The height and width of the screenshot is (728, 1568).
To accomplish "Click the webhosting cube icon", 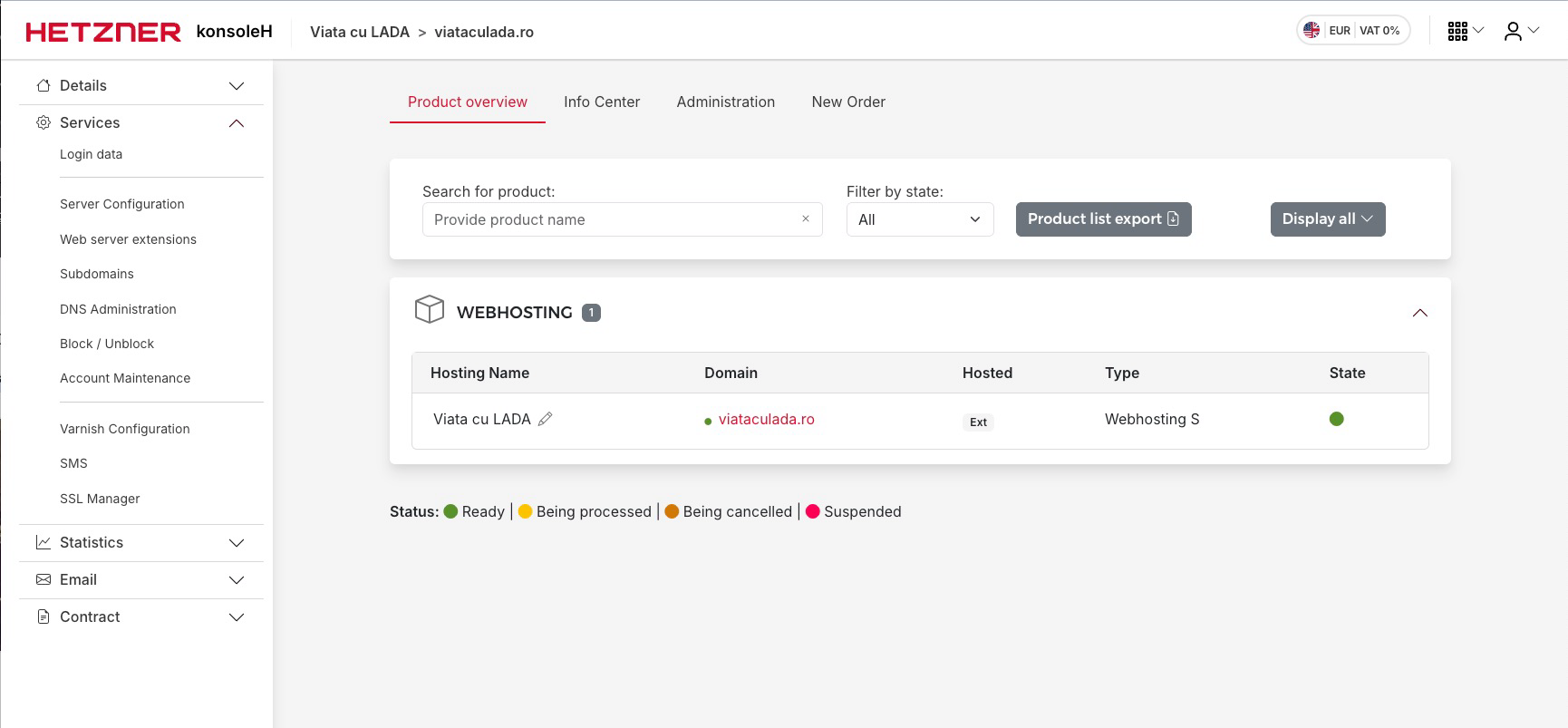I will click(x=430, y=310).
